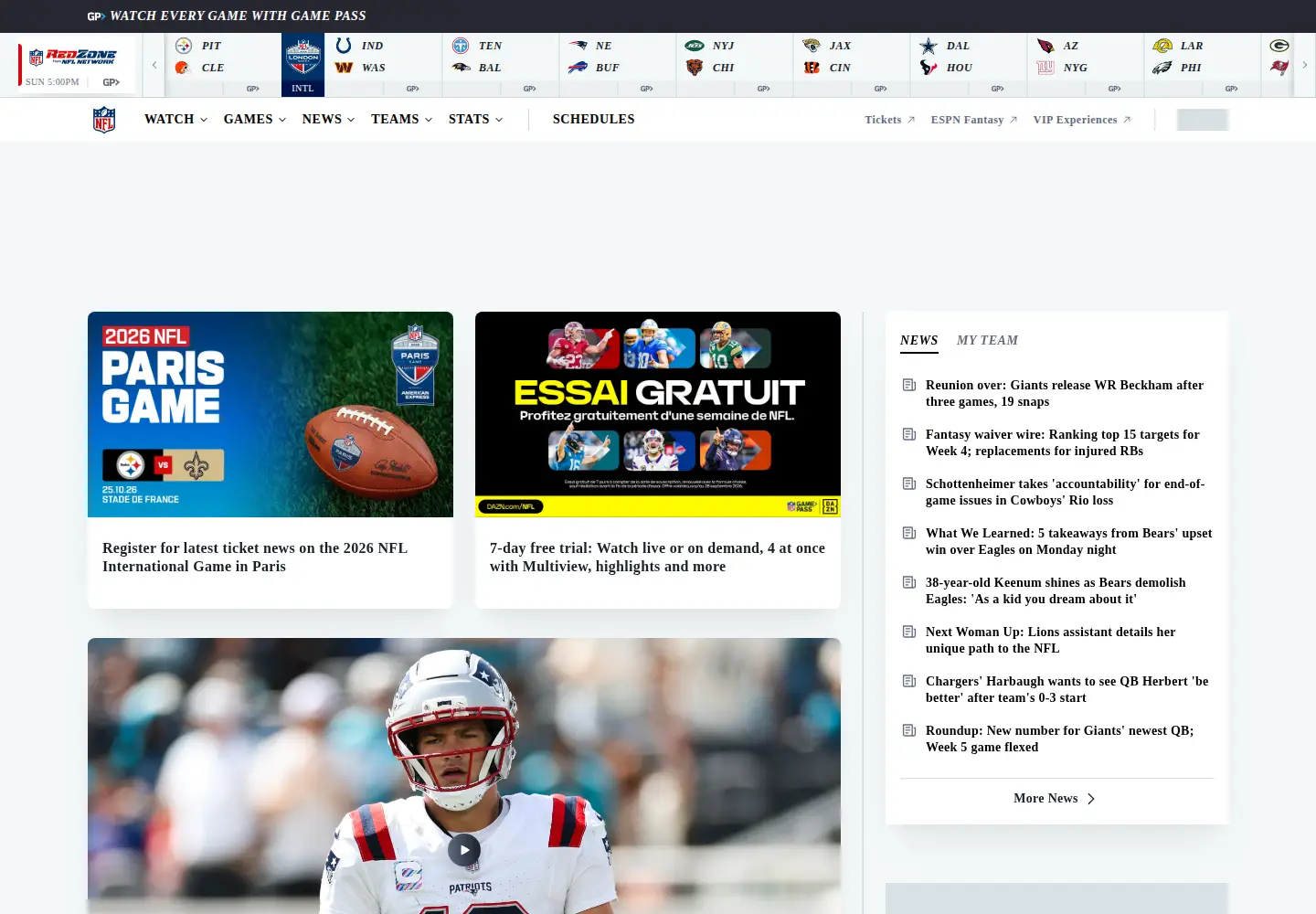
Task: Expand the STATS dropdown menu
Action: coord(475,120)
